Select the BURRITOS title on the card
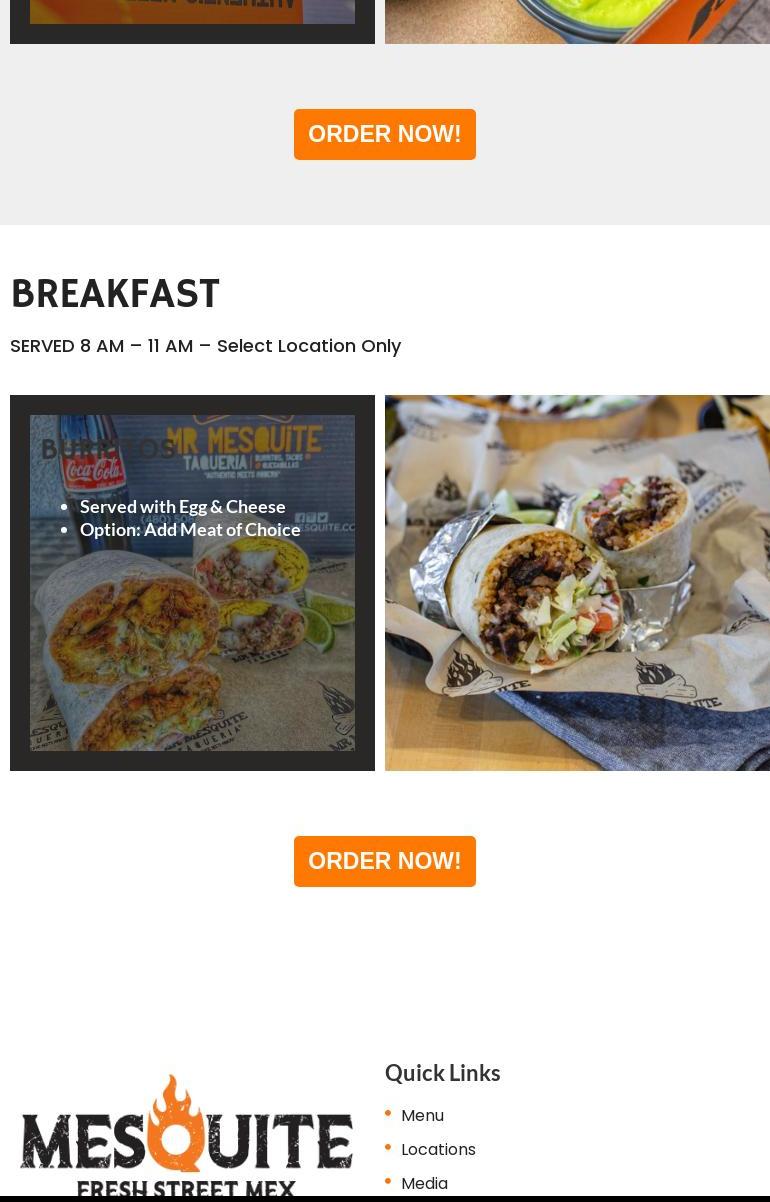Screen dimensions: 770x1202 107,449
